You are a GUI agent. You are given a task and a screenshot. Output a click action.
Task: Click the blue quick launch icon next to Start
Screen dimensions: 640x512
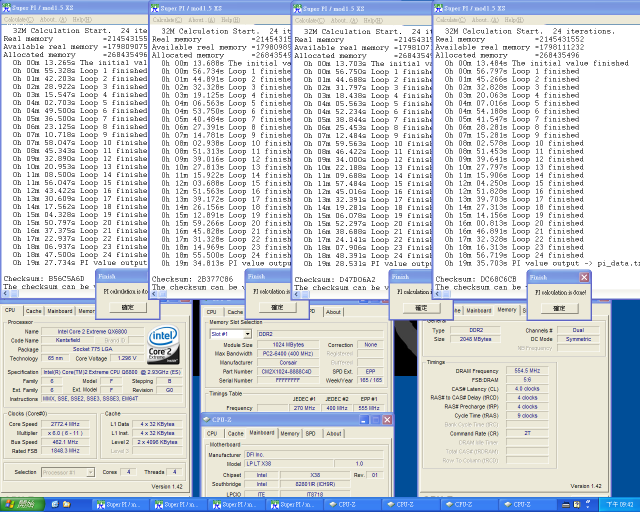(55, 505)
